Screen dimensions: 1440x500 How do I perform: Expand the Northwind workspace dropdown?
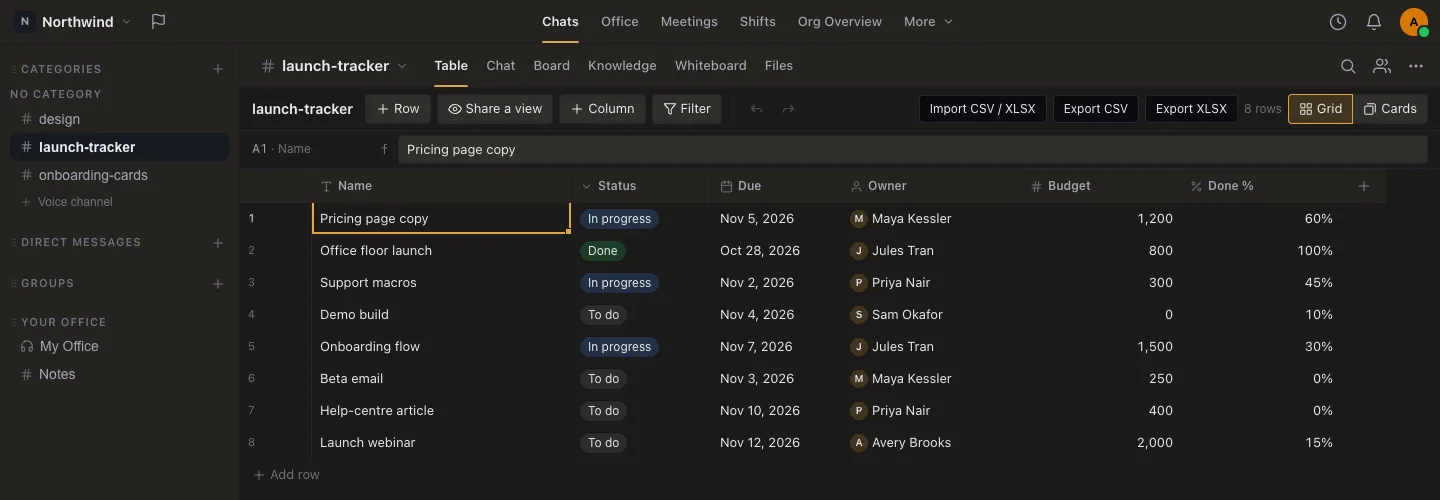point(126,22)
